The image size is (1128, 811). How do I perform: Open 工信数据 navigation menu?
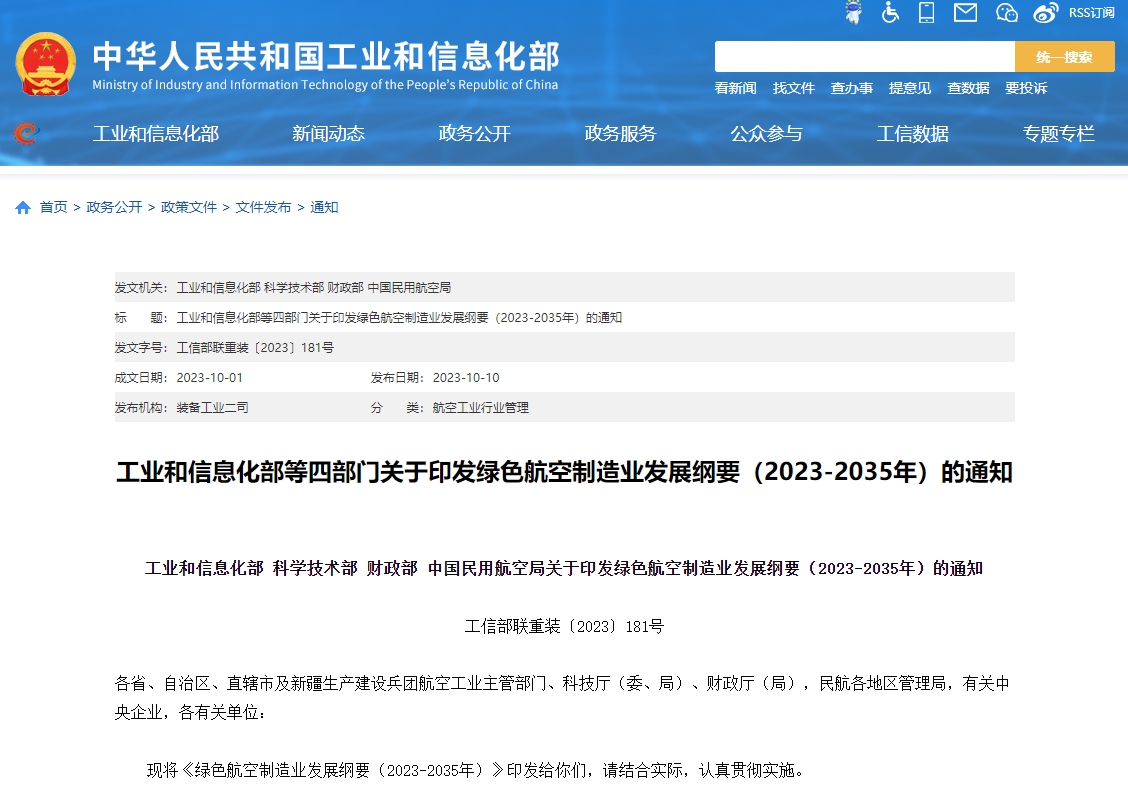[x=913, y=134]
